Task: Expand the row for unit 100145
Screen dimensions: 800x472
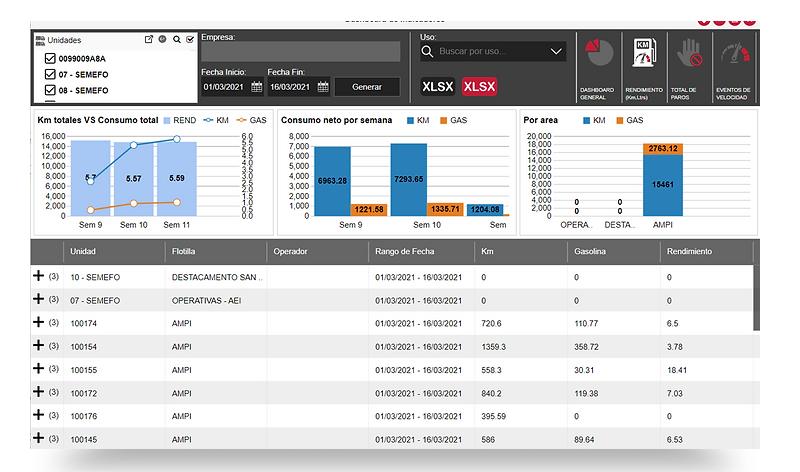Action: [x=38, y=438]
